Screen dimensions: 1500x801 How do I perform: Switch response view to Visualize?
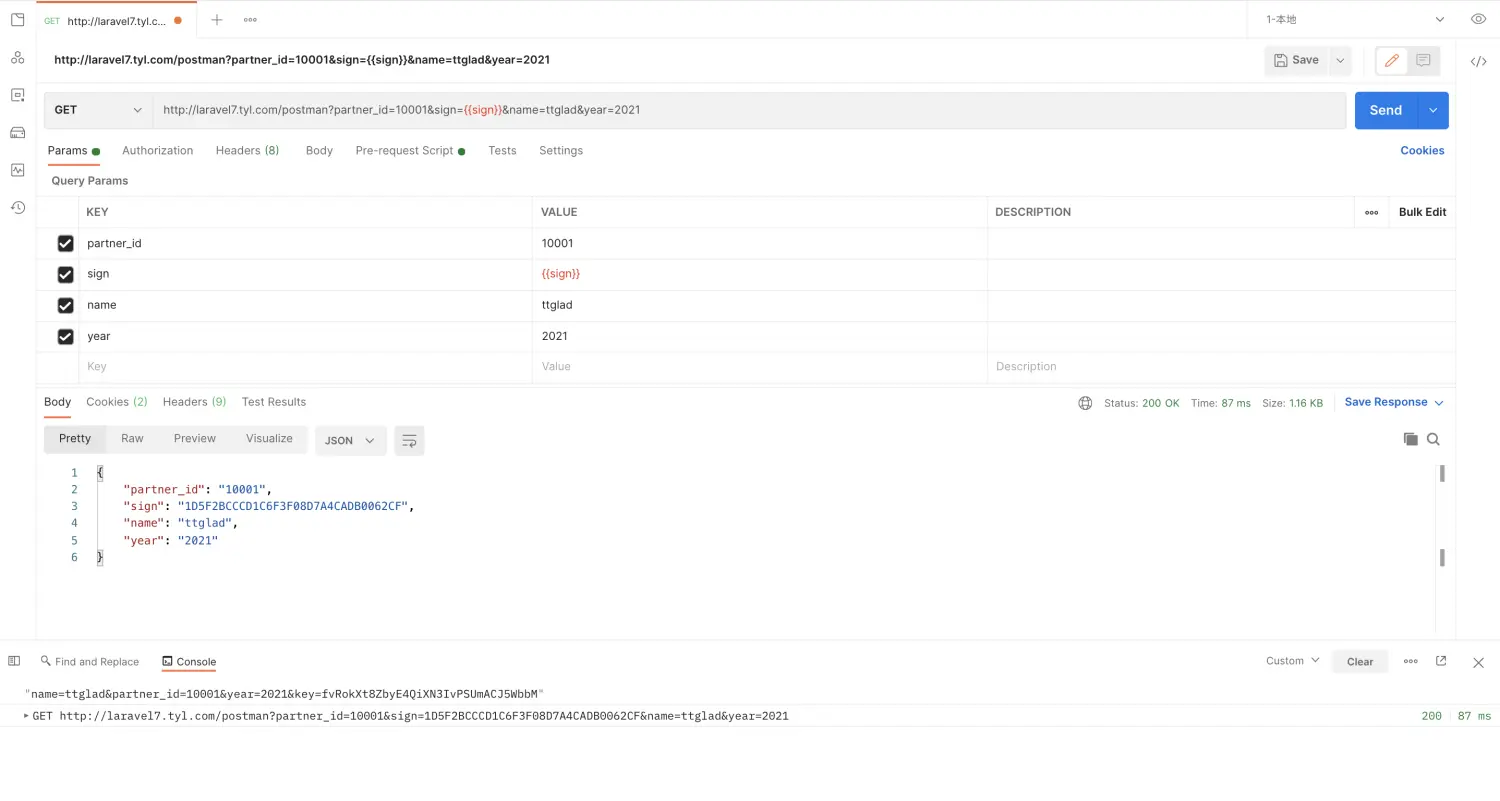click(269, 439)
